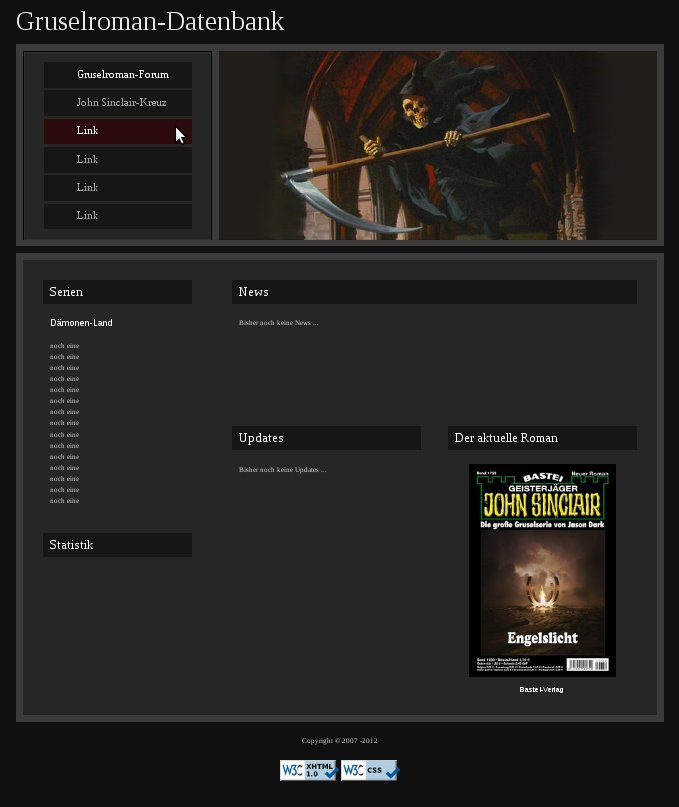Image resolution: width=679 pixels, height=807 pixels.
Task: Click the last "noch eine" entry above Statistik
Action: [x=64, y=501]
